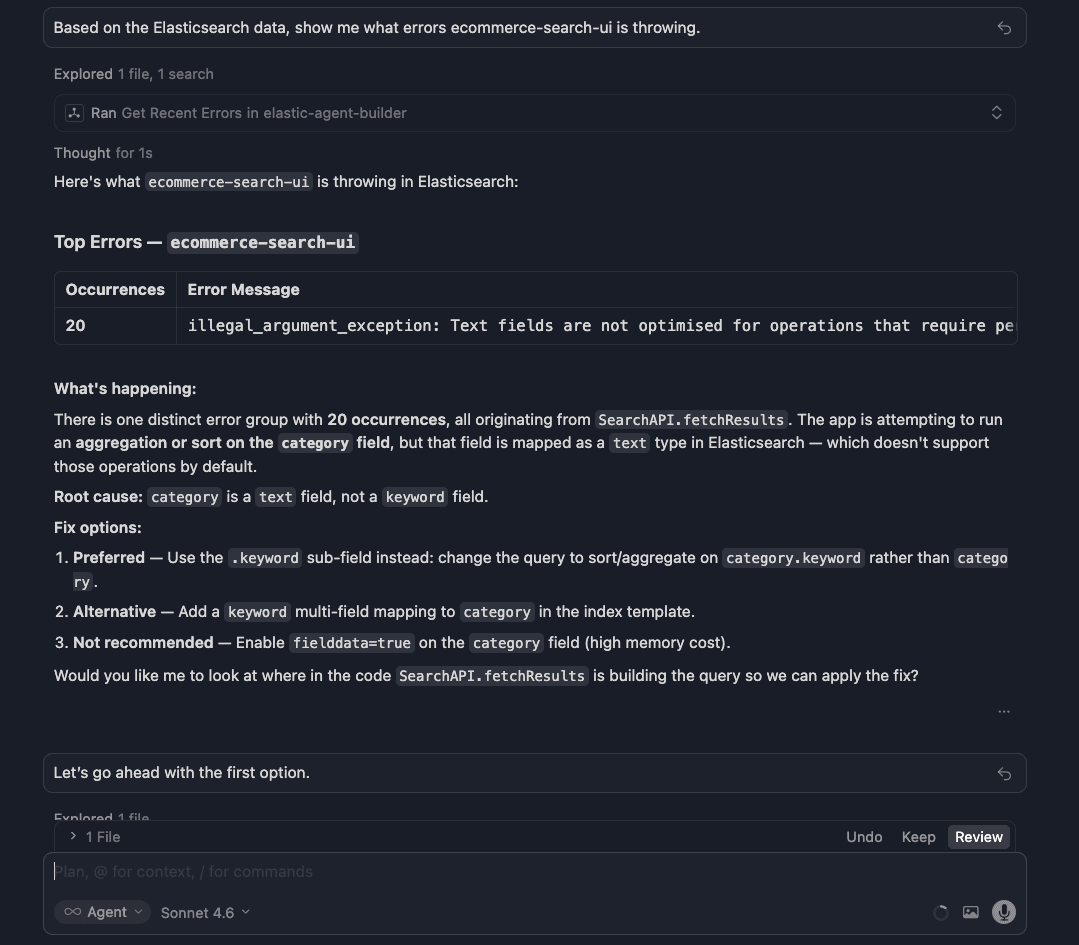Image resolution: width=1079 pixels, height=945 pixels.
Task: Click the usage progress circle icon
Action: click(x=940, y=912)
